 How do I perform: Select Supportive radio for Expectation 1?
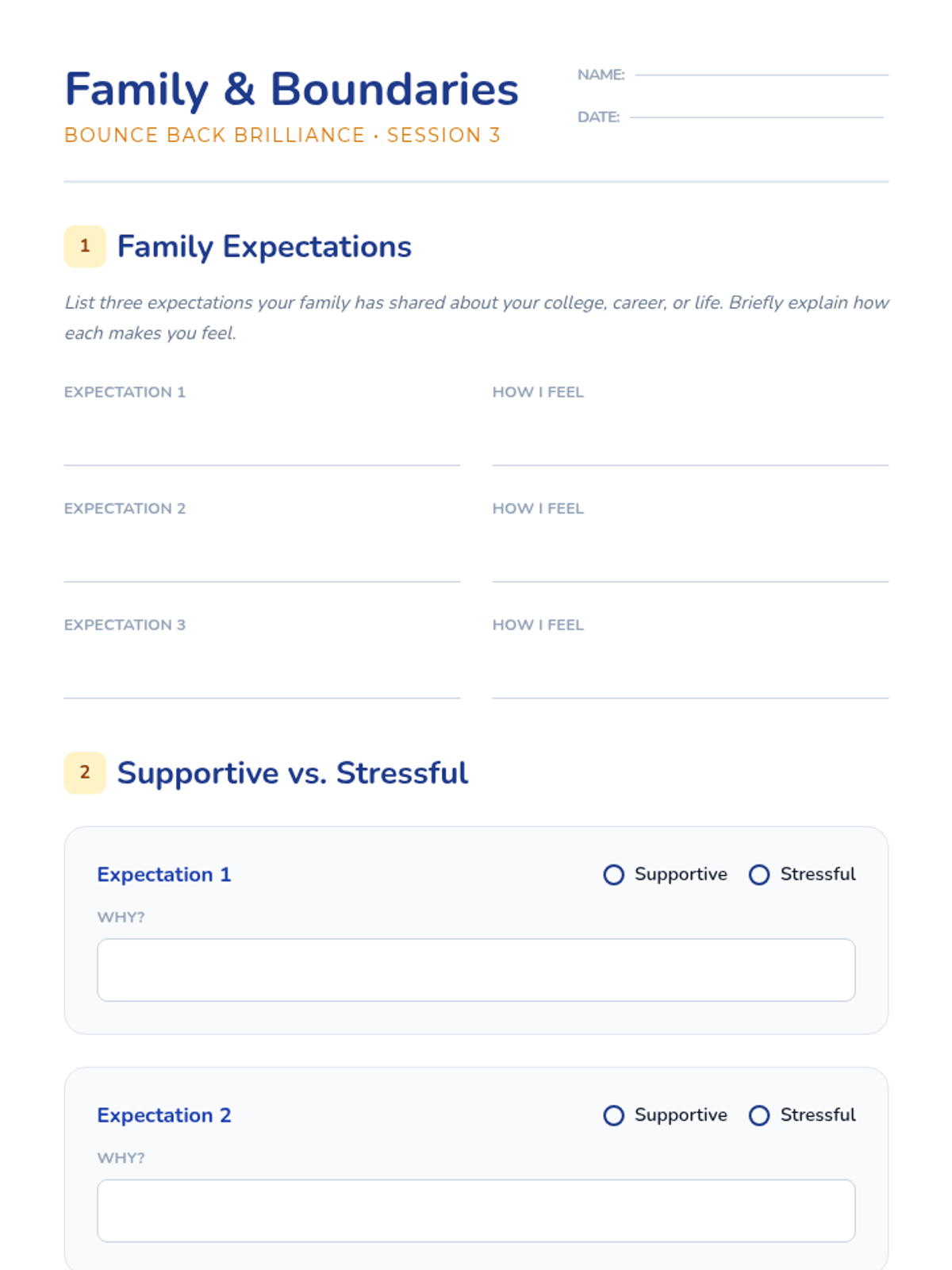point(613,875)
